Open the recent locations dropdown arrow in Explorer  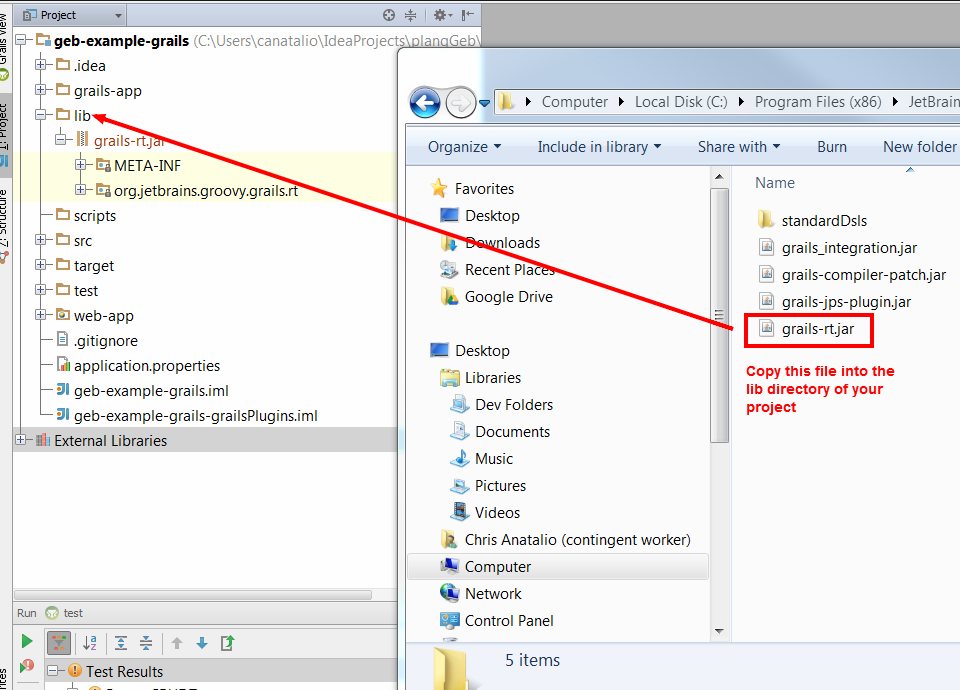click(x=484, y=103)
